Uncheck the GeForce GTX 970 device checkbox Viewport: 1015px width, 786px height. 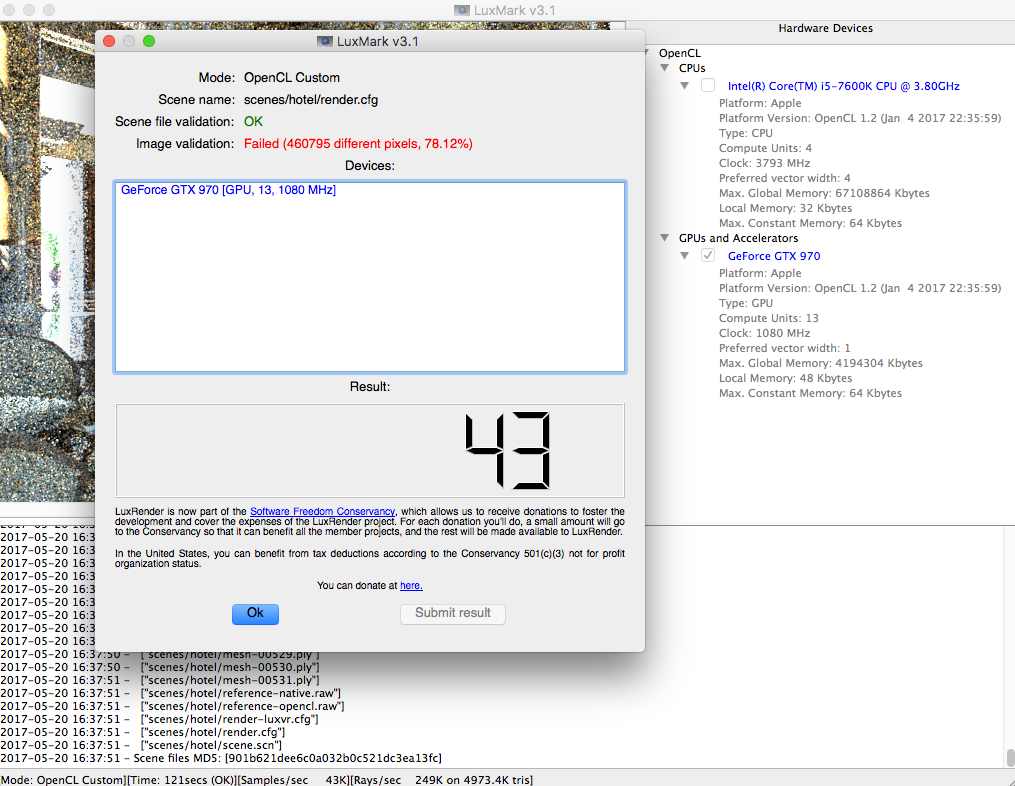click(708, 255)
